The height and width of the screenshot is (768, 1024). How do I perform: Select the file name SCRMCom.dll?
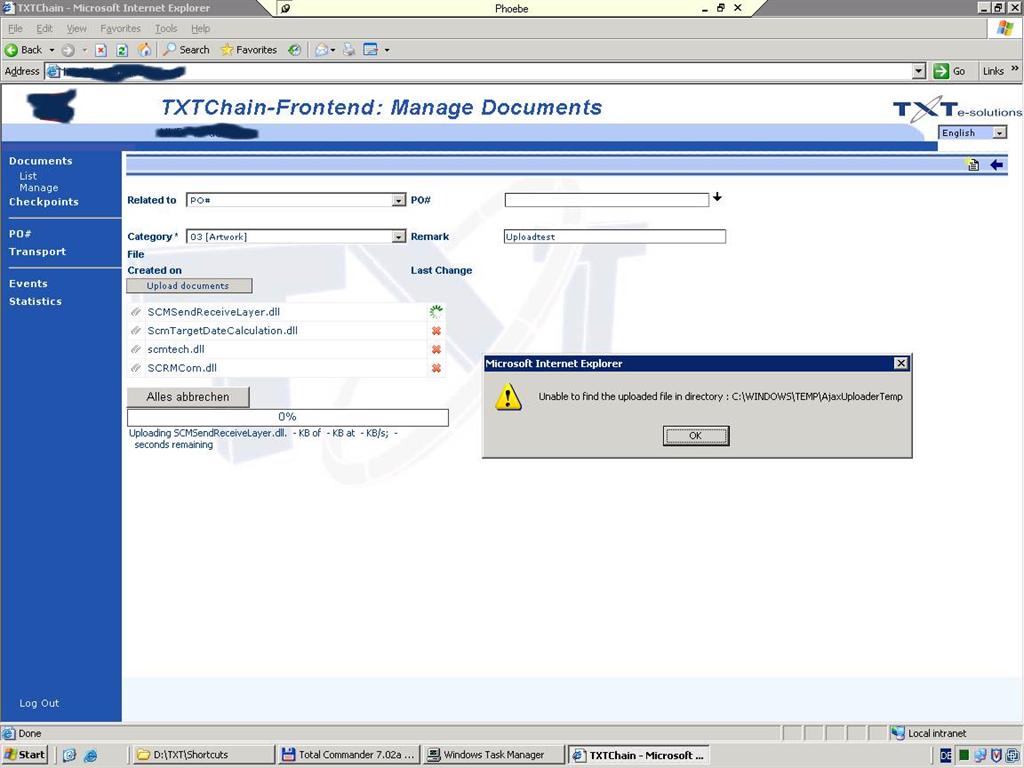coord(182,368)
